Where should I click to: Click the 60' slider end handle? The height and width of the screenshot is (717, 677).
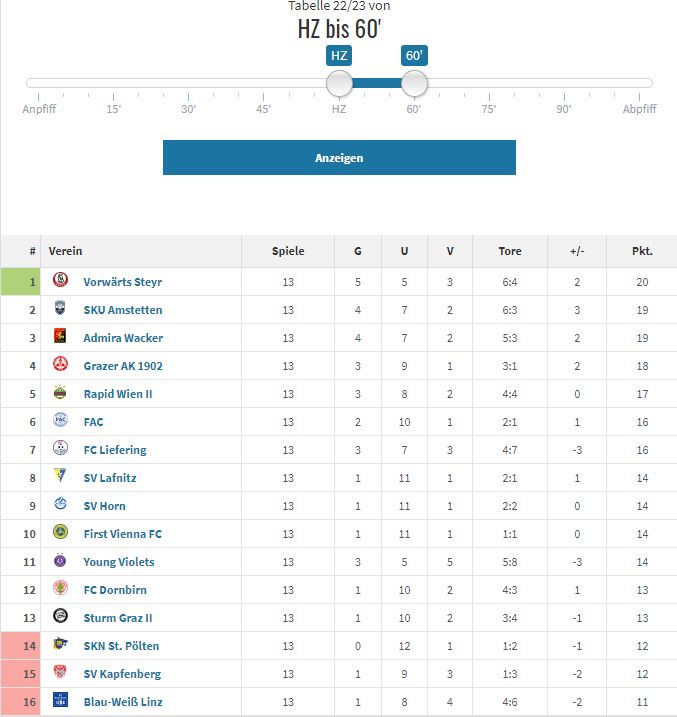[414, 83]
